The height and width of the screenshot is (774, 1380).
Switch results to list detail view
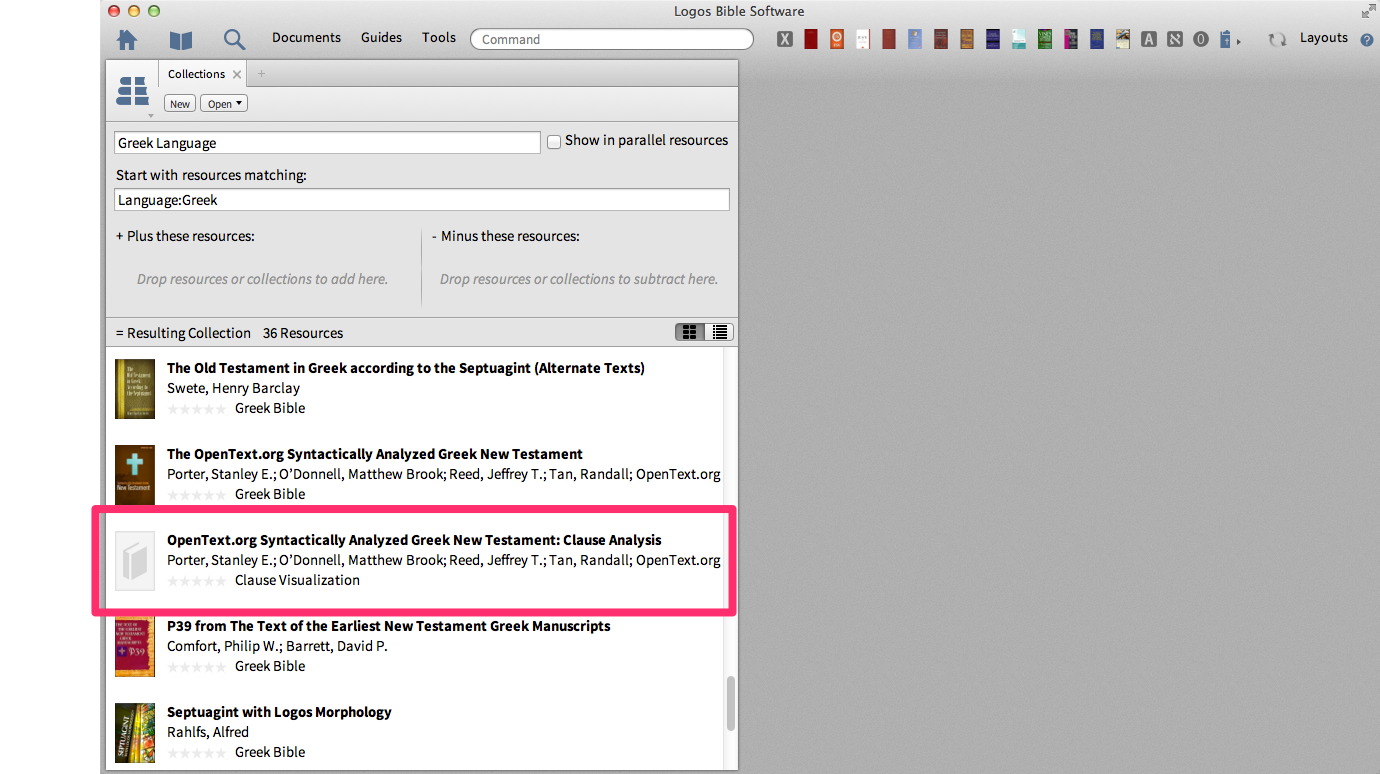[x=719, y=332]
